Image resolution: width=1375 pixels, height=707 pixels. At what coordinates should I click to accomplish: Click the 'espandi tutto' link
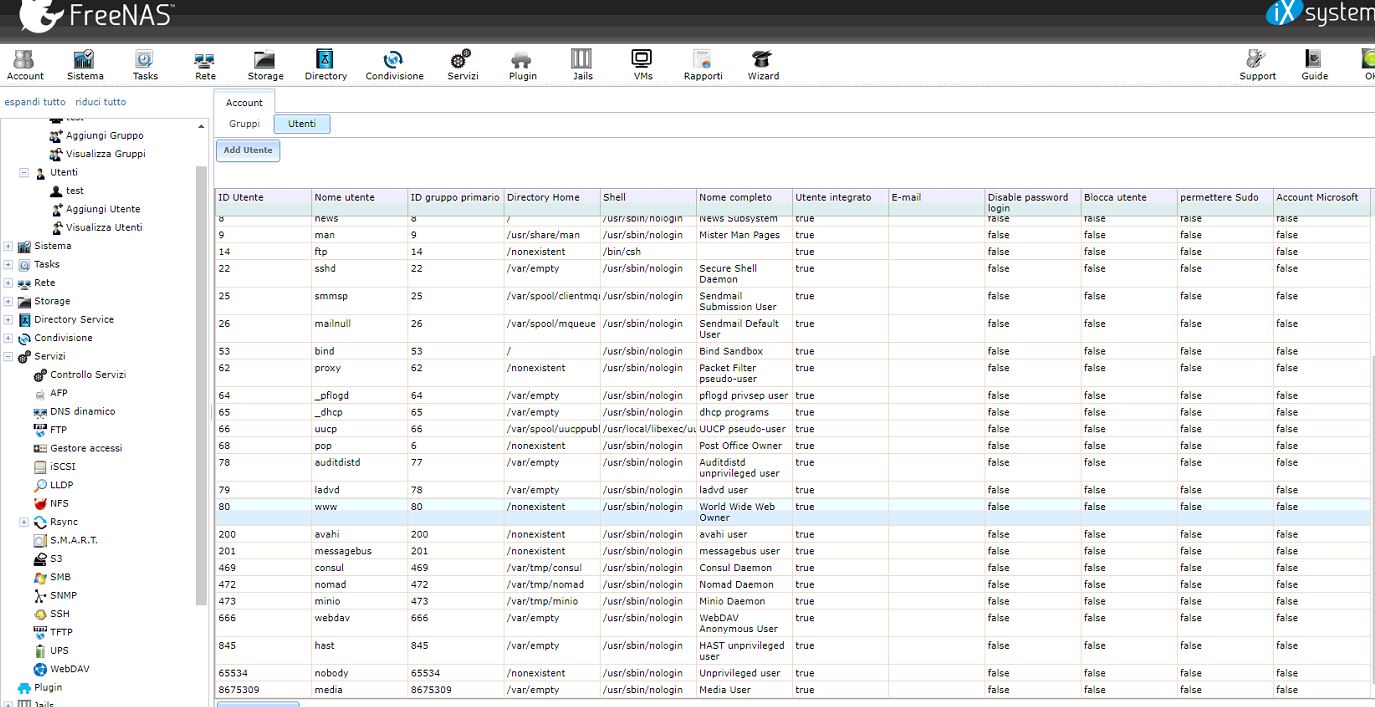[x=35, y=102]
